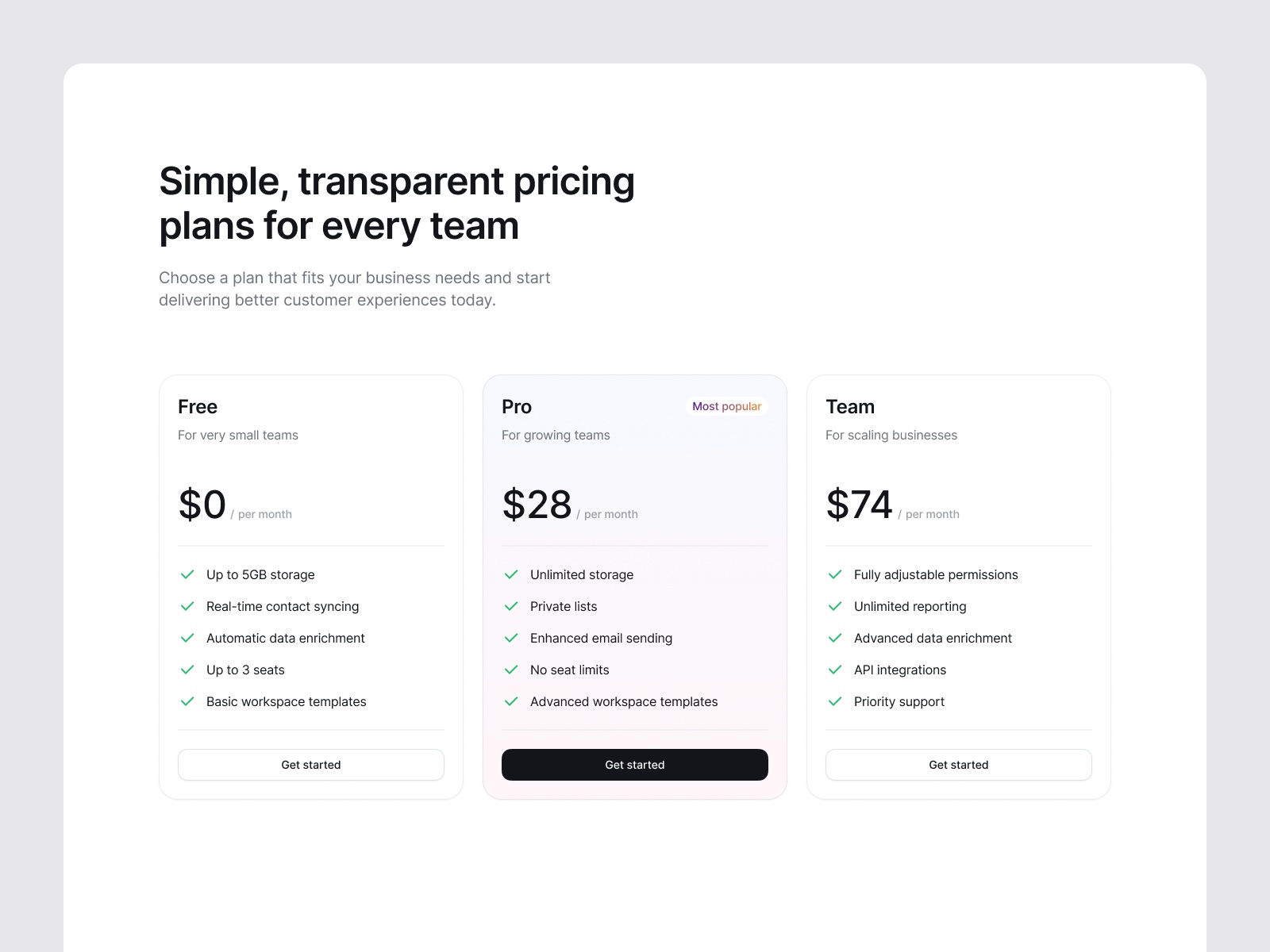The image size is (1270, 952).
Task: Click the checkmark beside No seat limits
Action: [511, 670]
